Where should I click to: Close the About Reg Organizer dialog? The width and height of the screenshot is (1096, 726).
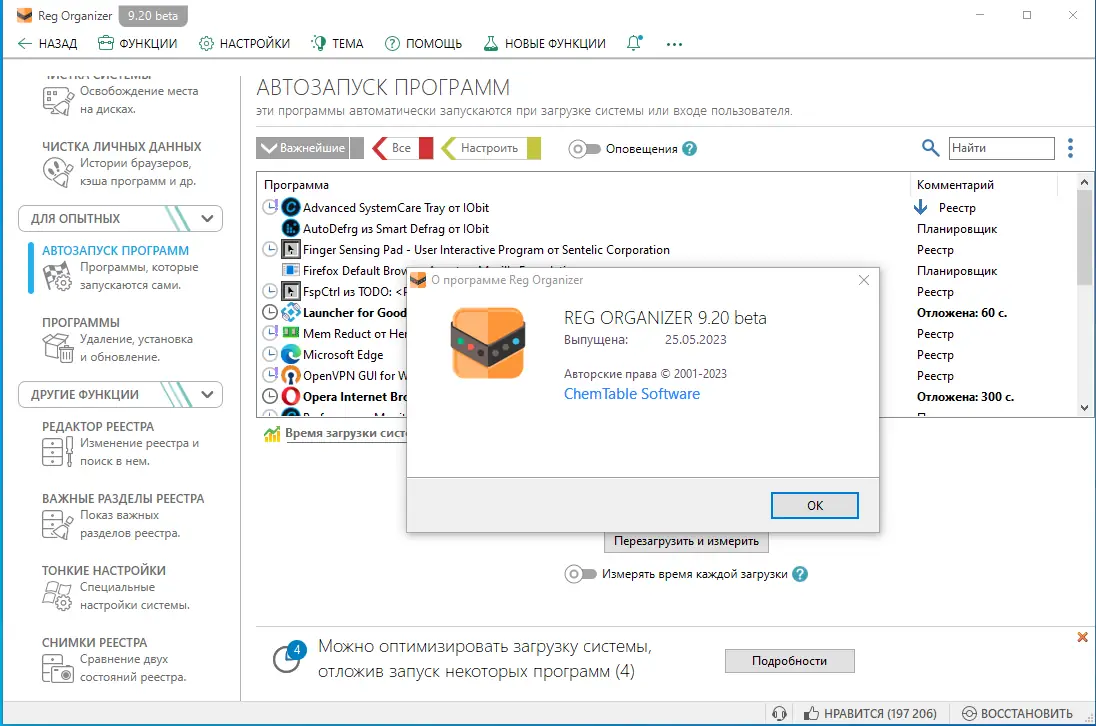pyautogui.click(x=864, y=280)
